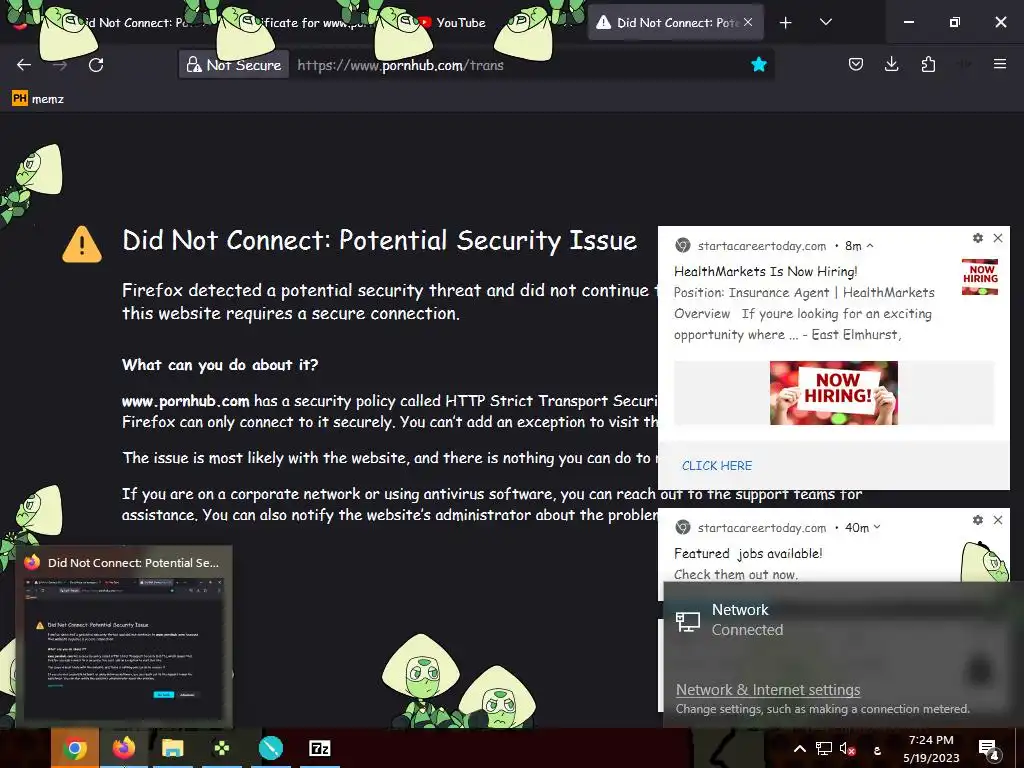The width and height of the screenshot is (1024, 768).
Task: Show hidden tray icons chevron
Action: point(799,749)
